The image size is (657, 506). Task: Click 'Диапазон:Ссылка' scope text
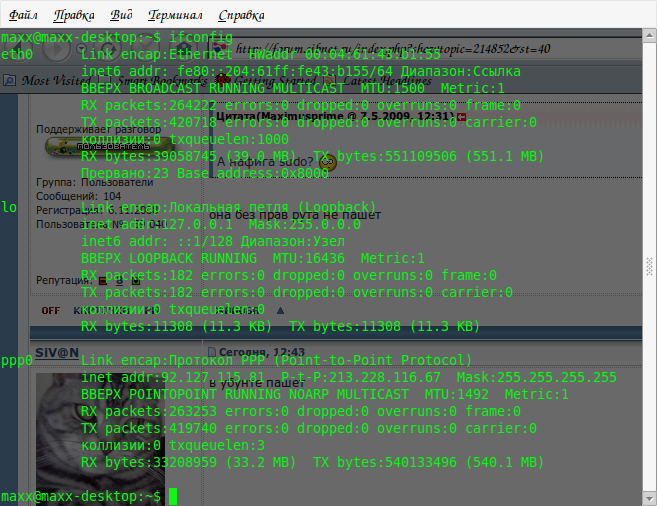(x=460, y=71)
